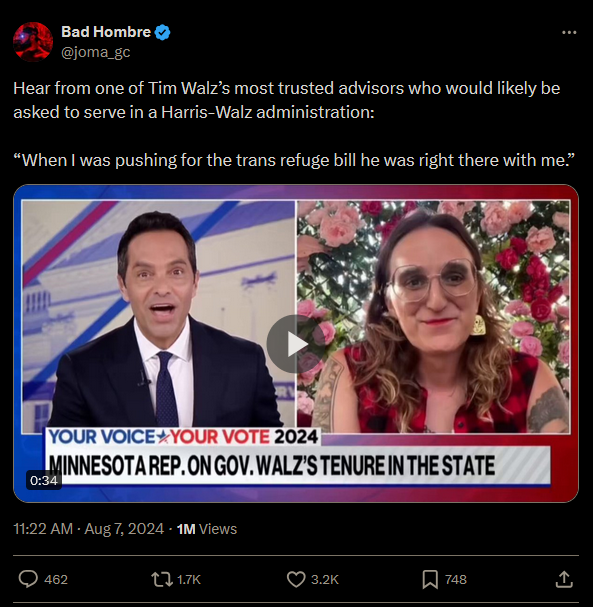Viewport: 593px width, 607px height.
Task: Open the three-dot more options menu
Action: [x=569, y=33]
